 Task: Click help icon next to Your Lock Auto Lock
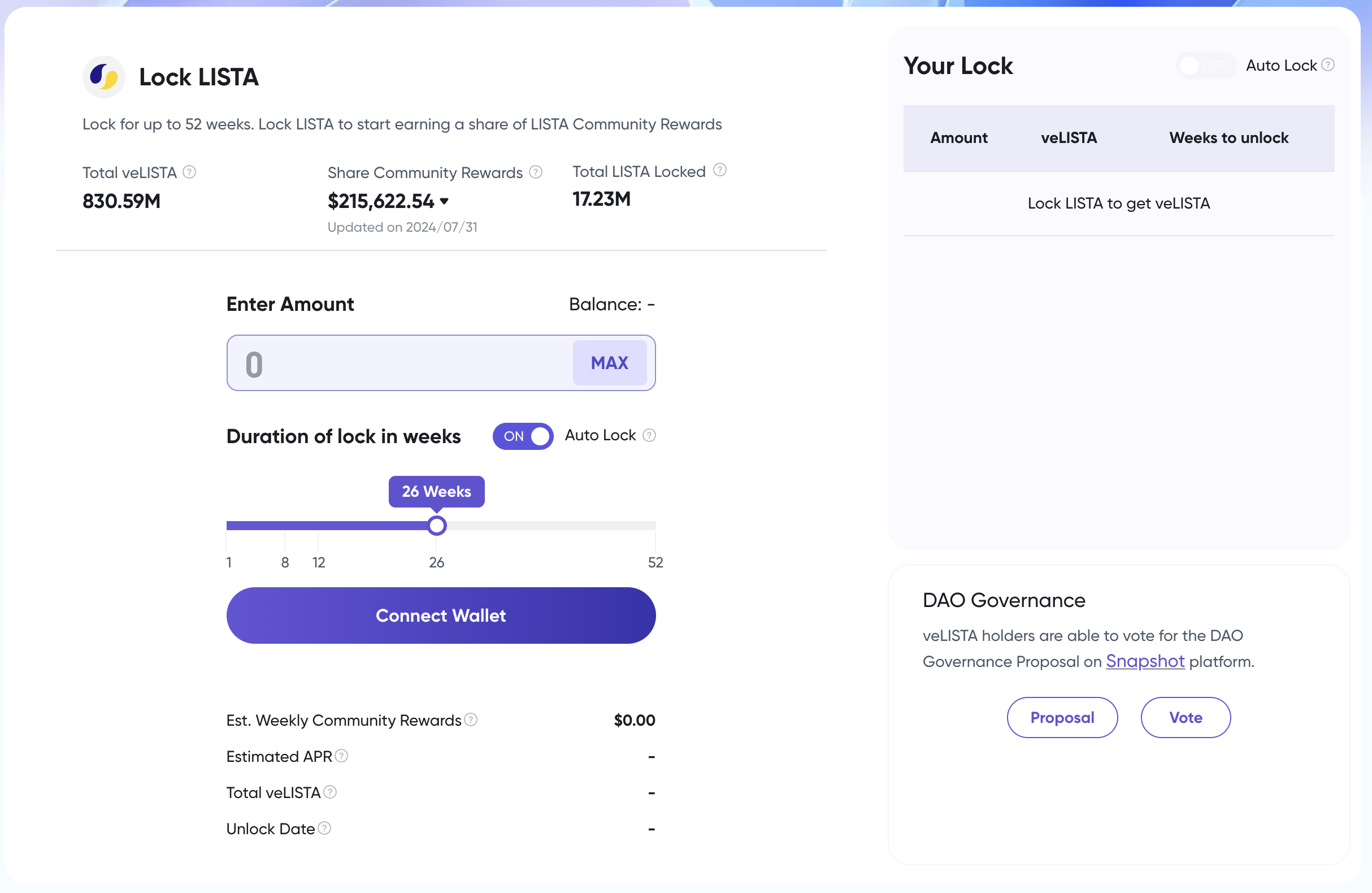pyautogui.click(x=1327, y=64)
